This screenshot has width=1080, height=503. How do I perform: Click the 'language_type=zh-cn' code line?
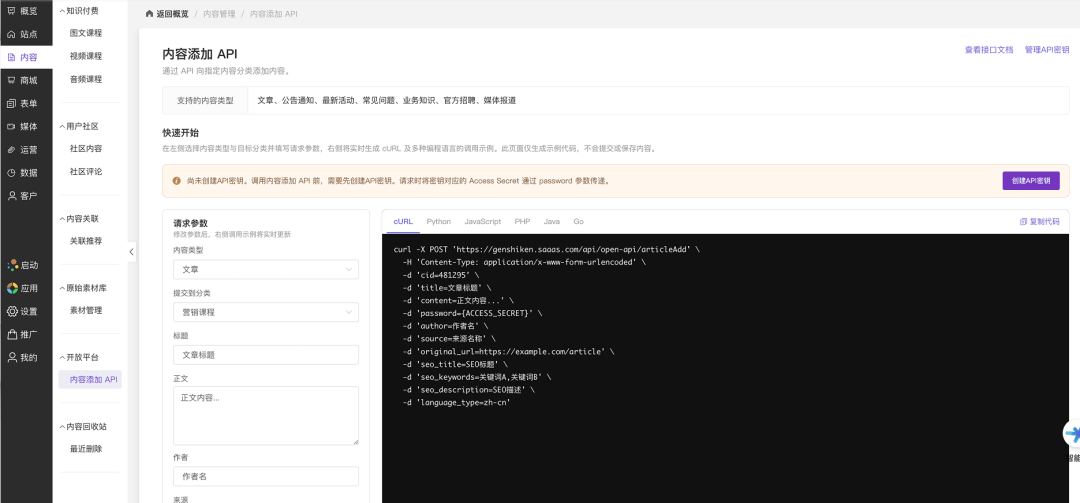coord(456,402)
